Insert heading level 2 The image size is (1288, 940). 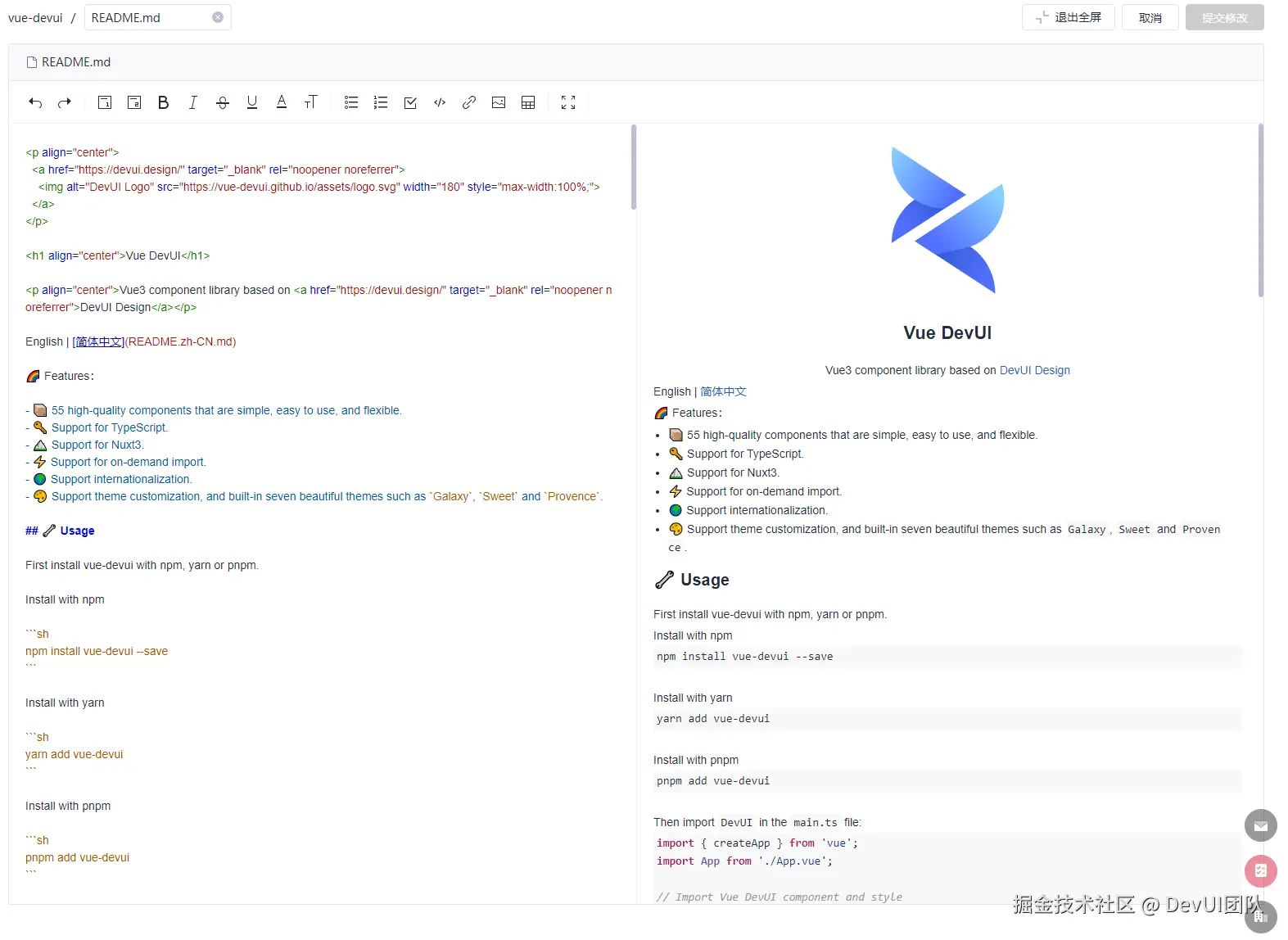click(134, 102)
